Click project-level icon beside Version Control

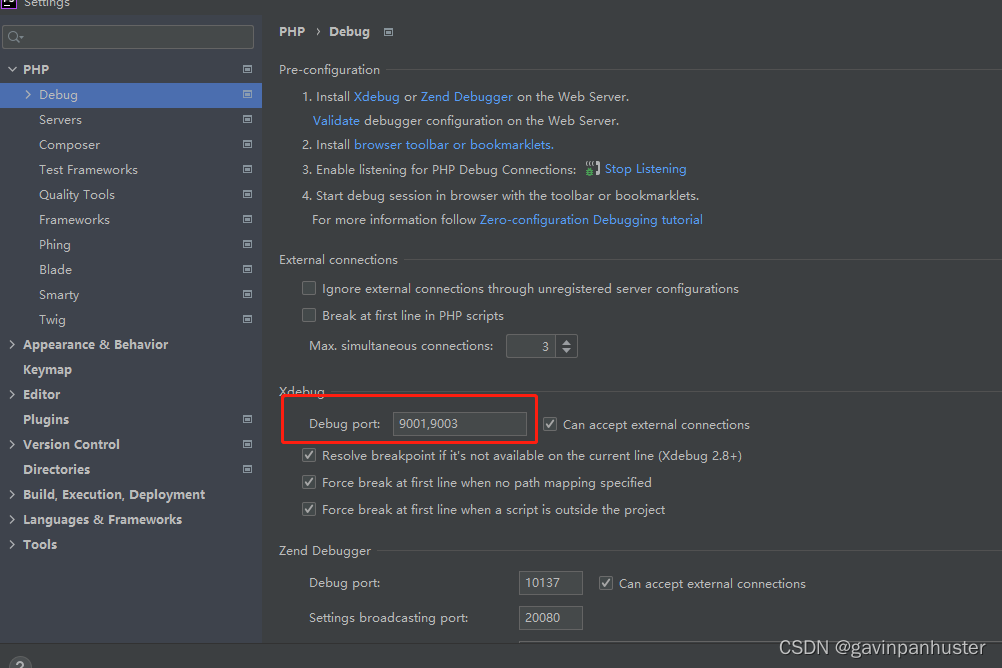(247, 444)
